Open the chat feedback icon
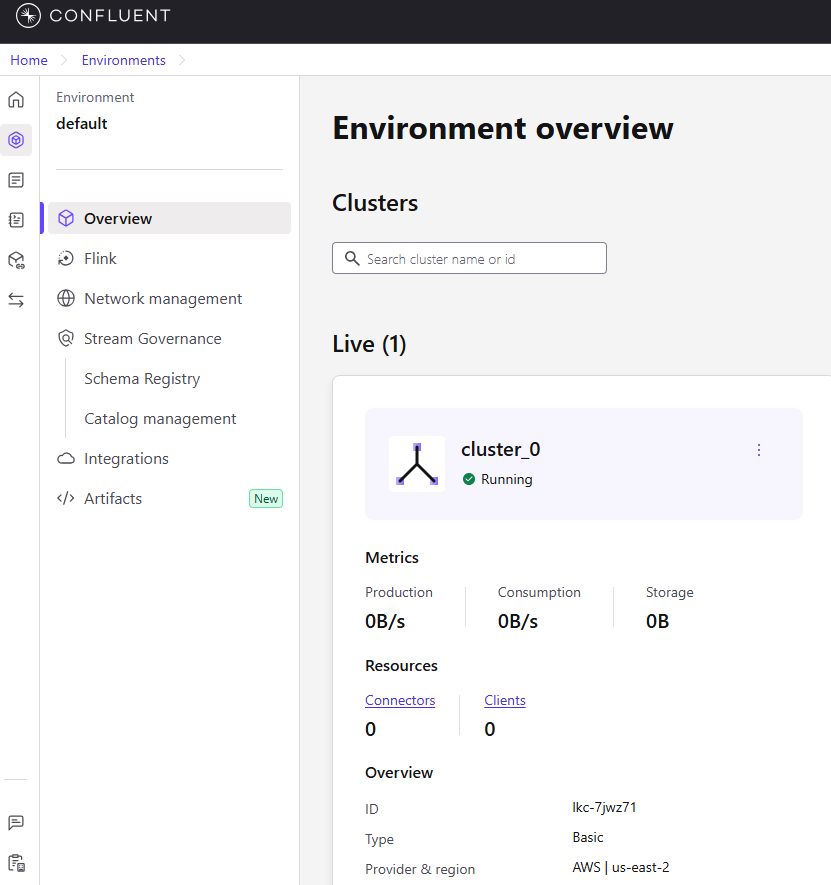 coord(16,822)
